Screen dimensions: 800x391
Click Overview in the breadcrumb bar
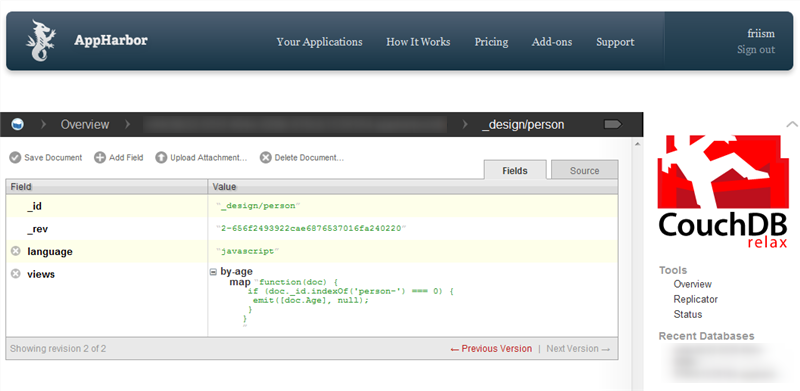(x=85, y=125)
